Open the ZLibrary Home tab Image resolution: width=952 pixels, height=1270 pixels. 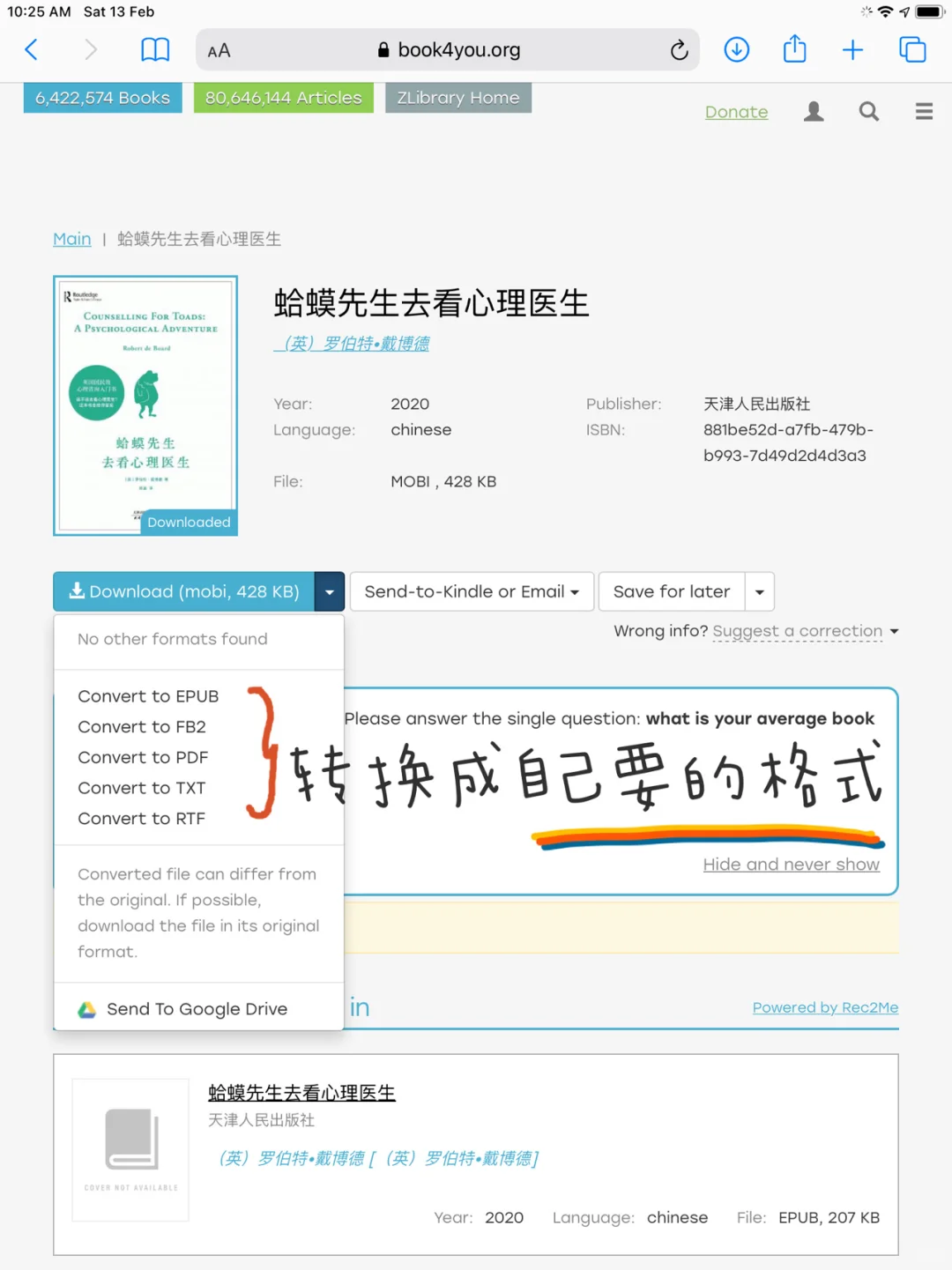(458, 98)
